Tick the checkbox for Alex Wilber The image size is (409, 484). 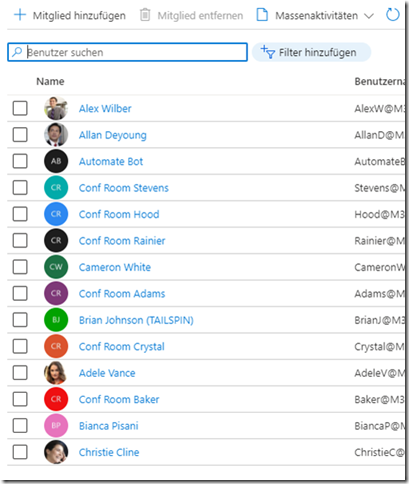point(20,108)
